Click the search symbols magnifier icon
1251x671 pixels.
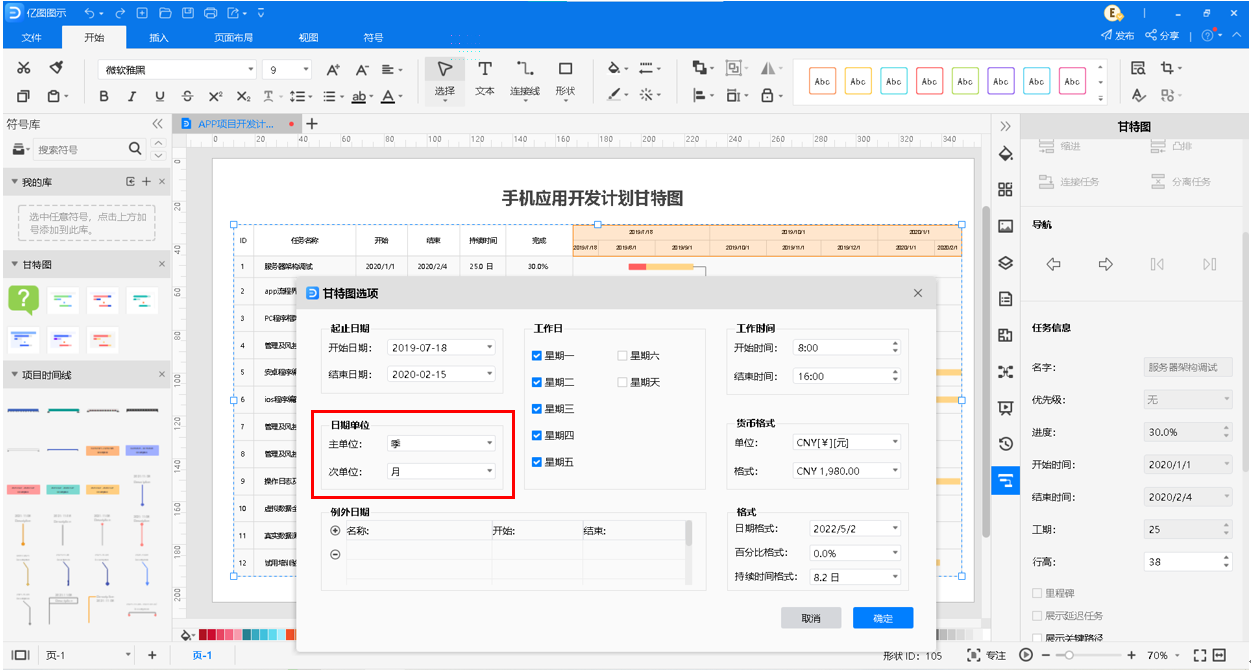coord(136,149)
